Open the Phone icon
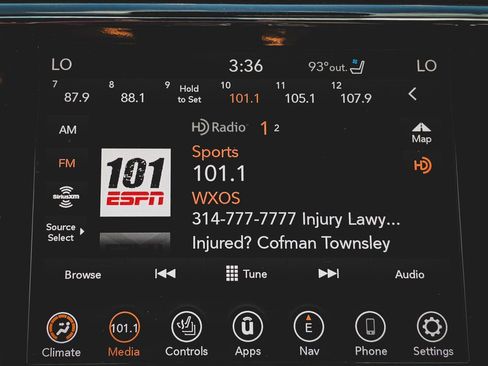Image resolution: width=488 pixels, height=366 pixels. click(370, 327)
